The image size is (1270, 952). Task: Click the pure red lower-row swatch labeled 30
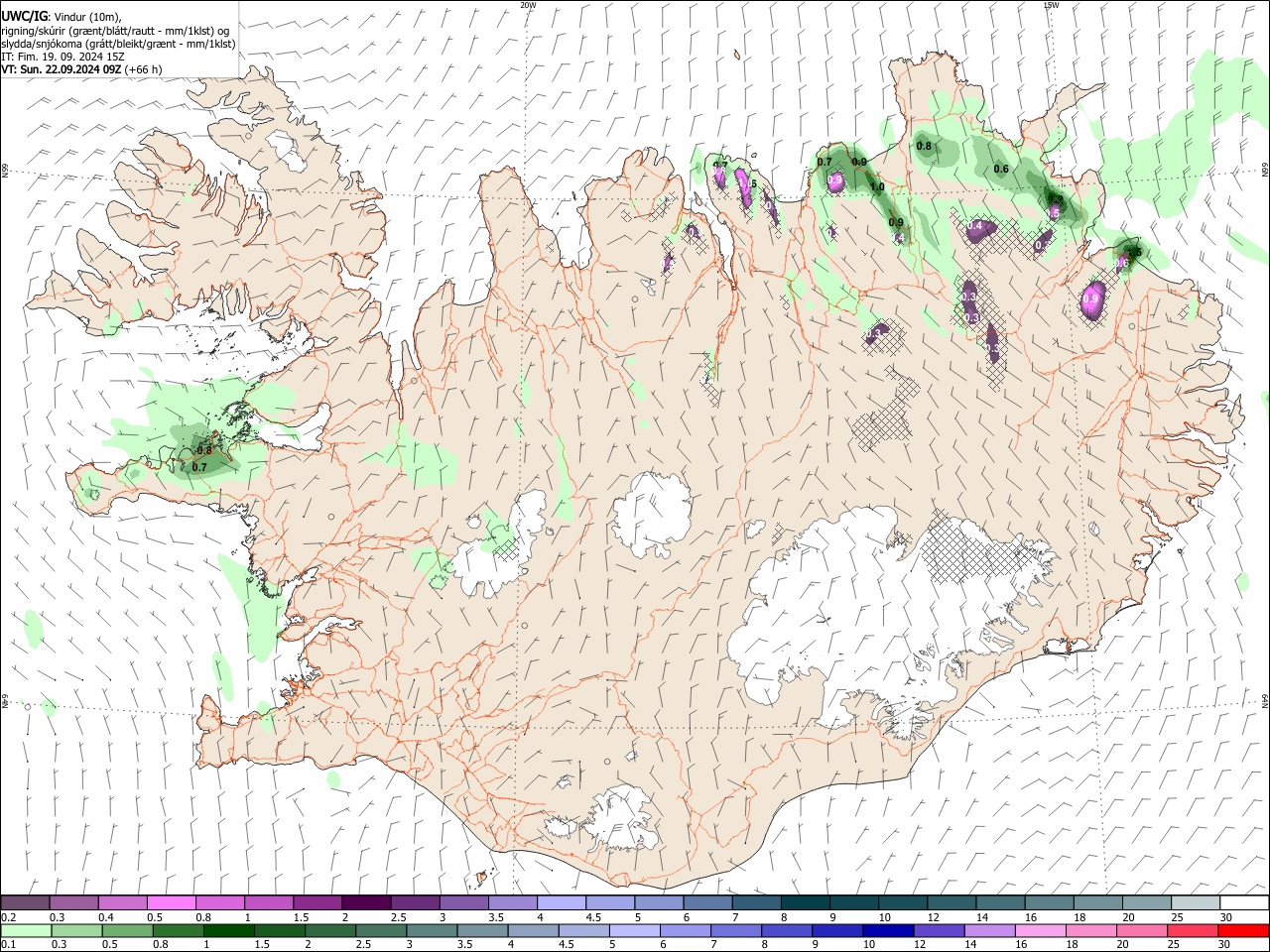click(1244, 930)
